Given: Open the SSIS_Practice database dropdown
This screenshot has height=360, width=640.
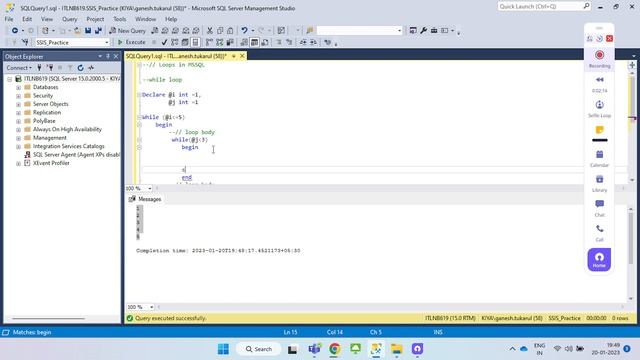Looking at the screenshot, I should (x=107, y=42).
